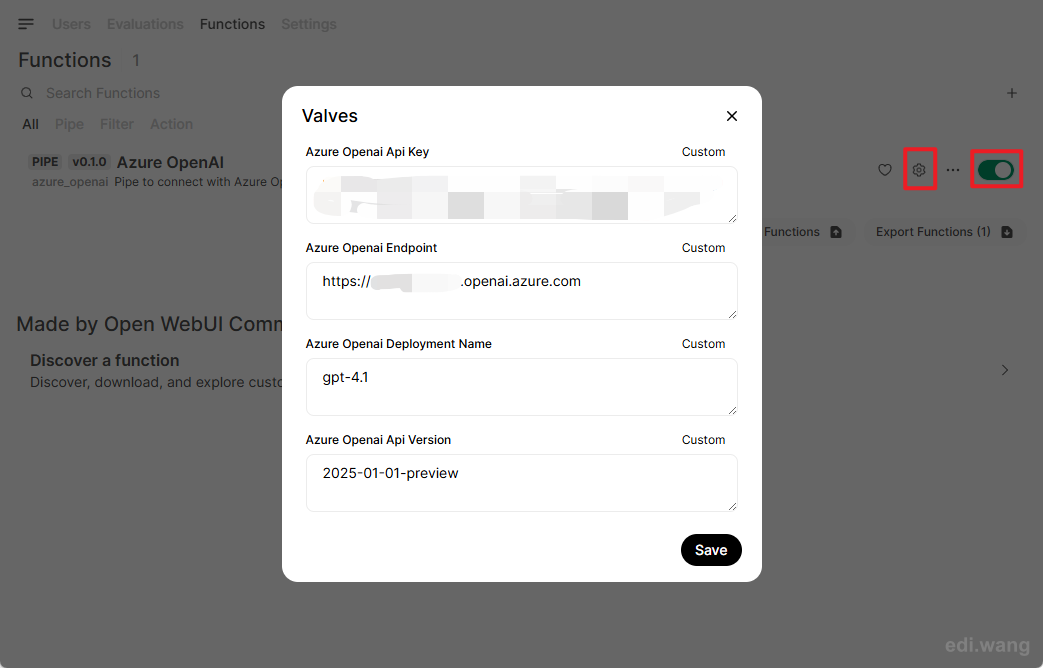Click the Import Functions upload icon
The height and width of the screenshot is (668, 1043).
pyautogui.click(x=836, y=232)
